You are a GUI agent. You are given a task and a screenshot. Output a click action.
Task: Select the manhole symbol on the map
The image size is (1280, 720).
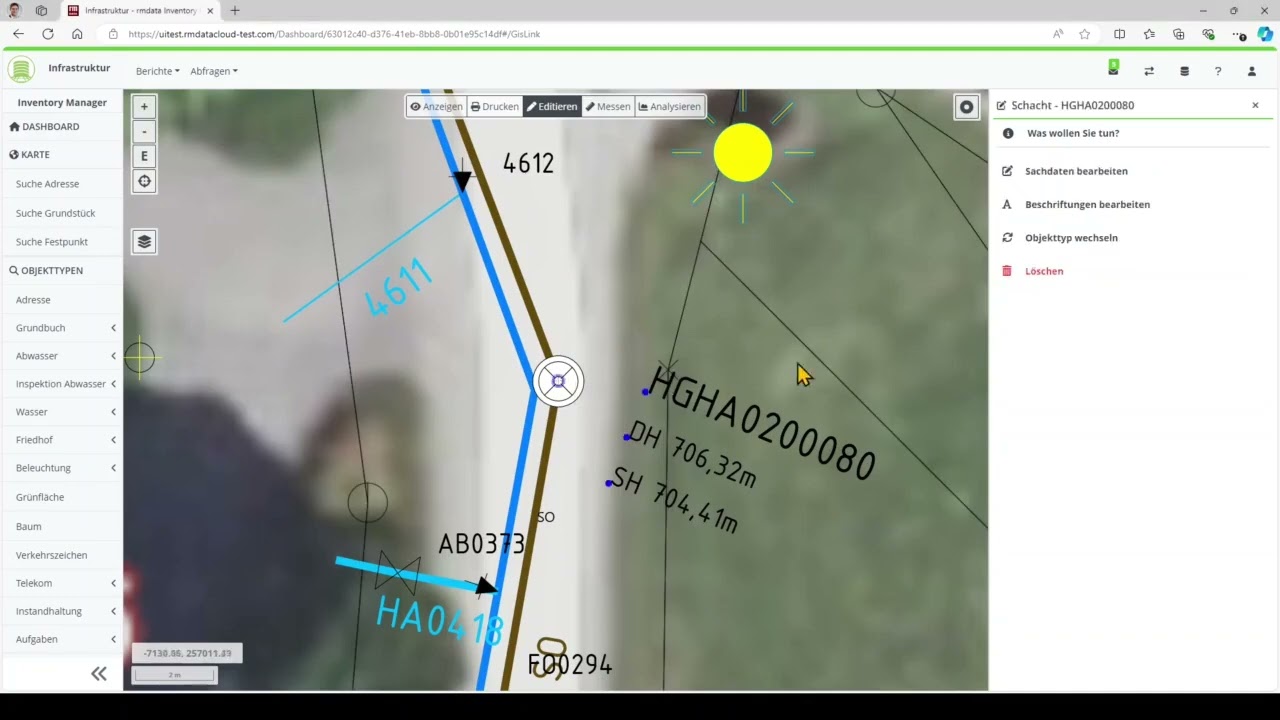click(558, 381)
